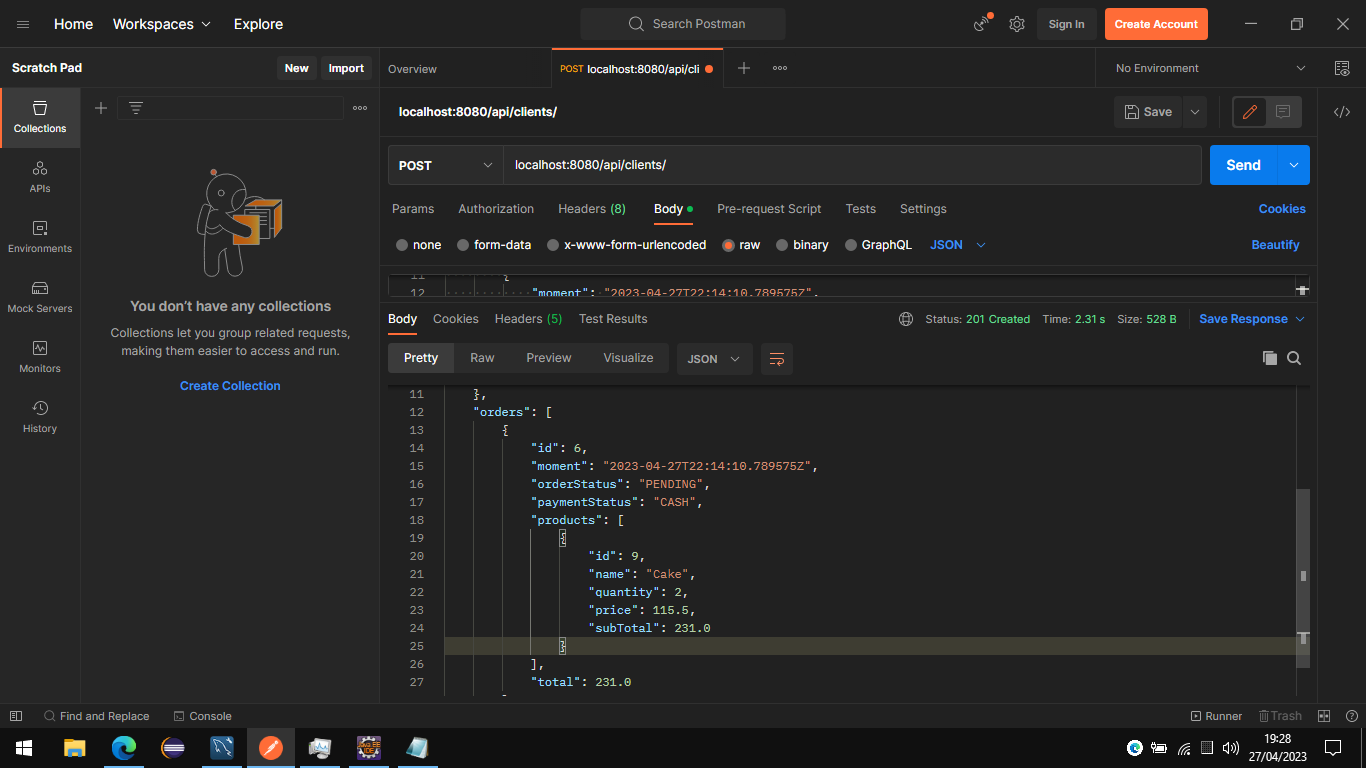Open the hamburger menu icon
This screenshot has width=1366, height=768.
(23, 24)
